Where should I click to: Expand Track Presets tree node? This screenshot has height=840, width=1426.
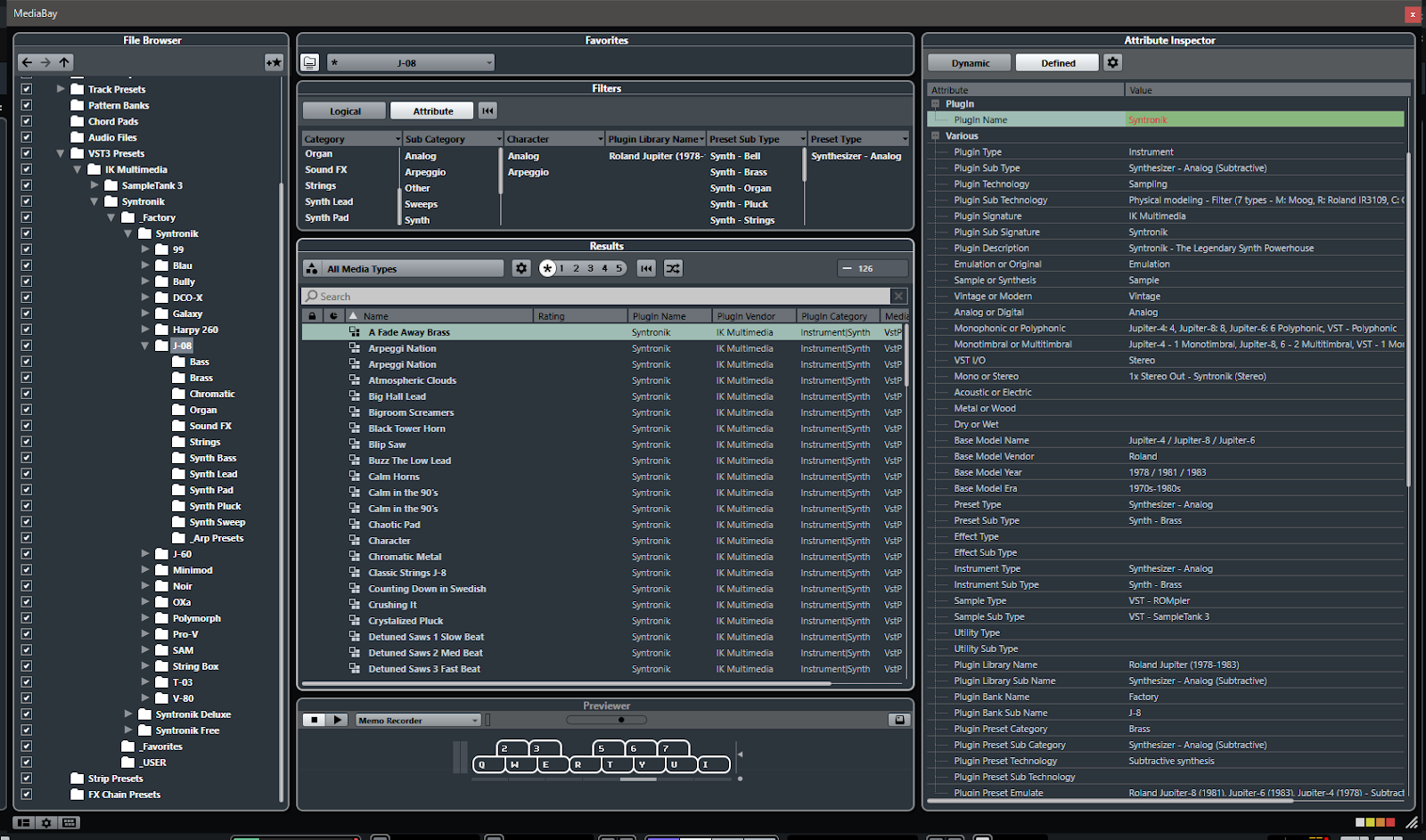61,89
